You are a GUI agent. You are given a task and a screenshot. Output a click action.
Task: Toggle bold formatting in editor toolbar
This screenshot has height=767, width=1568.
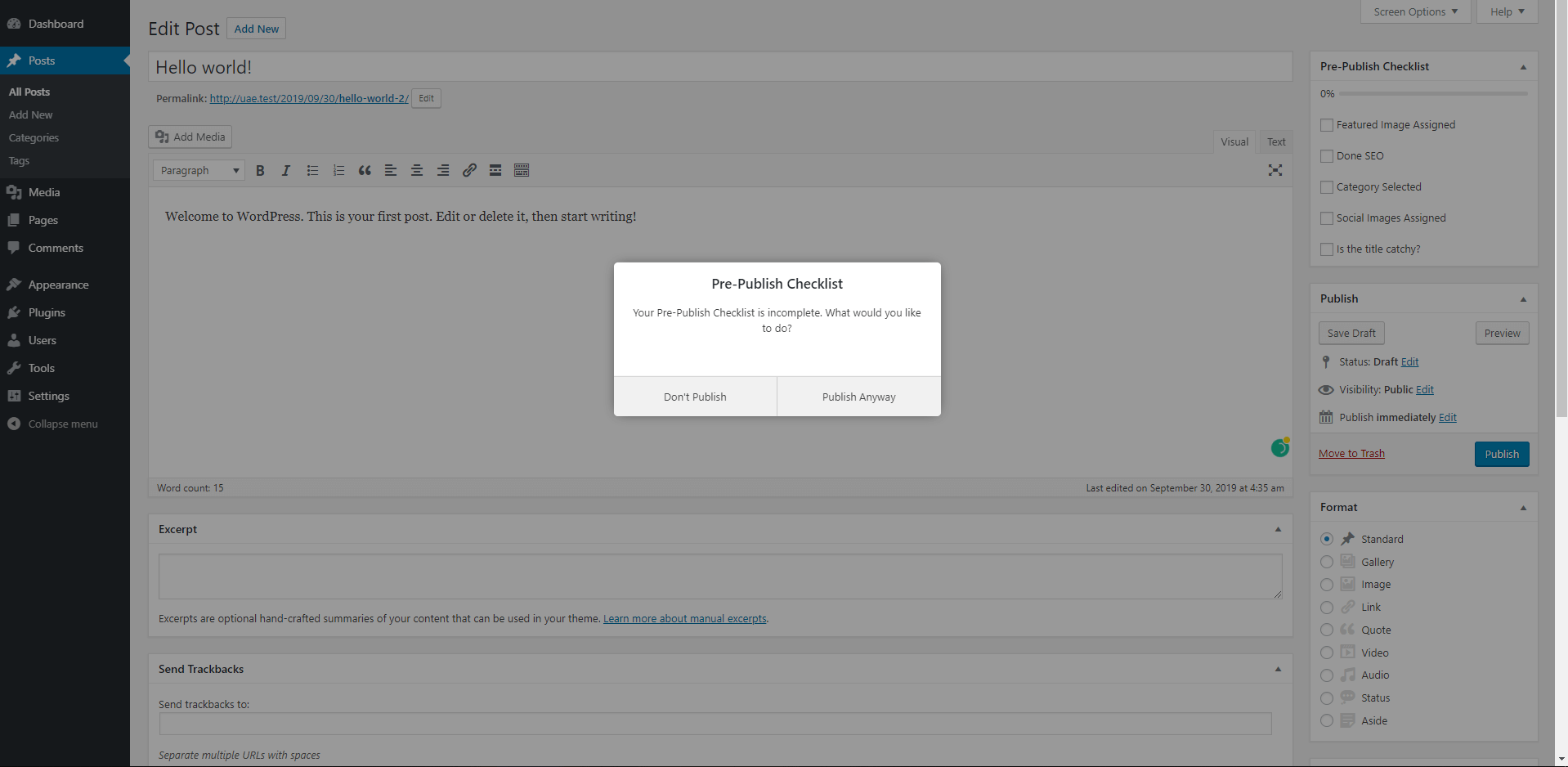point(260,170)
